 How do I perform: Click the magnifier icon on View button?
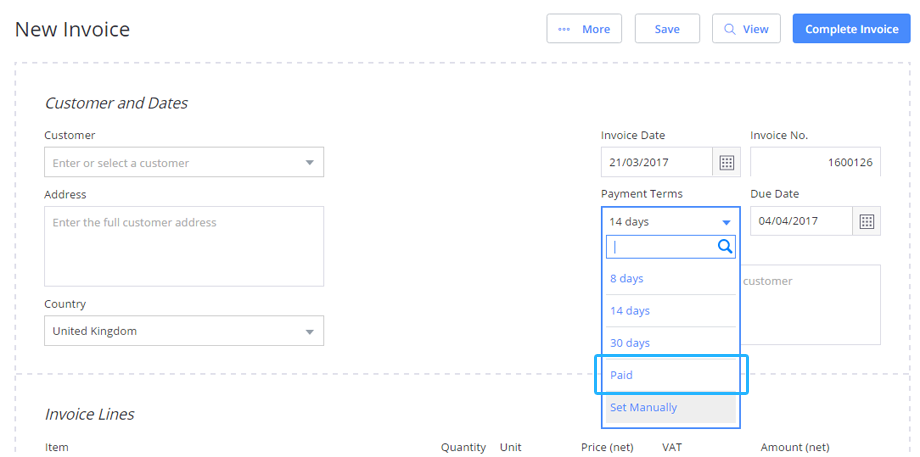730,29
